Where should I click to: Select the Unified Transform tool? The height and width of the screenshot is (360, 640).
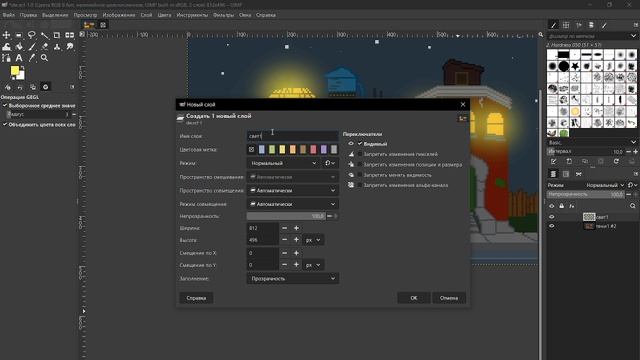click(70, 36)
